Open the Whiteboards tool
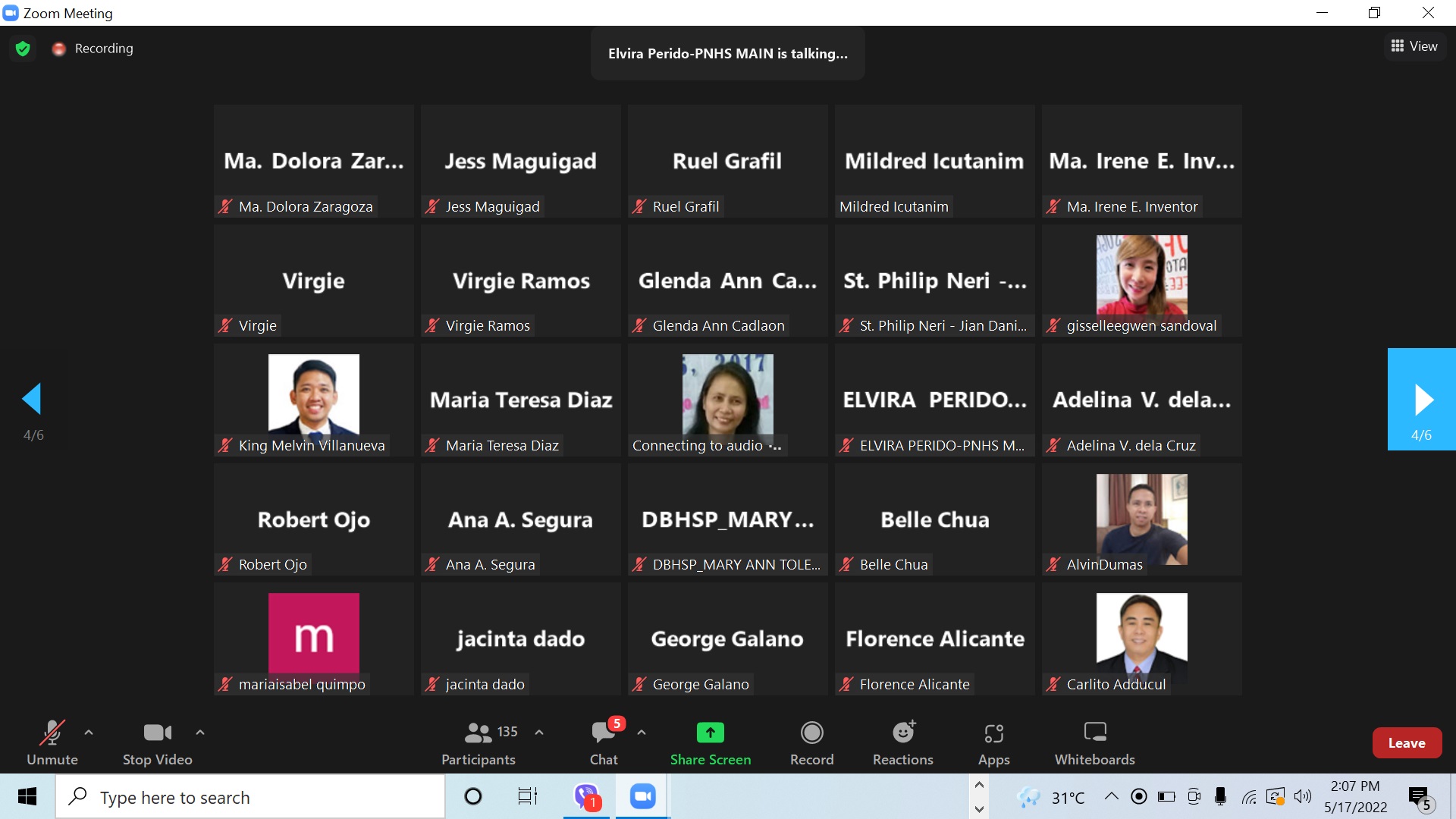Viewport: 1456px width, 819px height. point(1094,742)
